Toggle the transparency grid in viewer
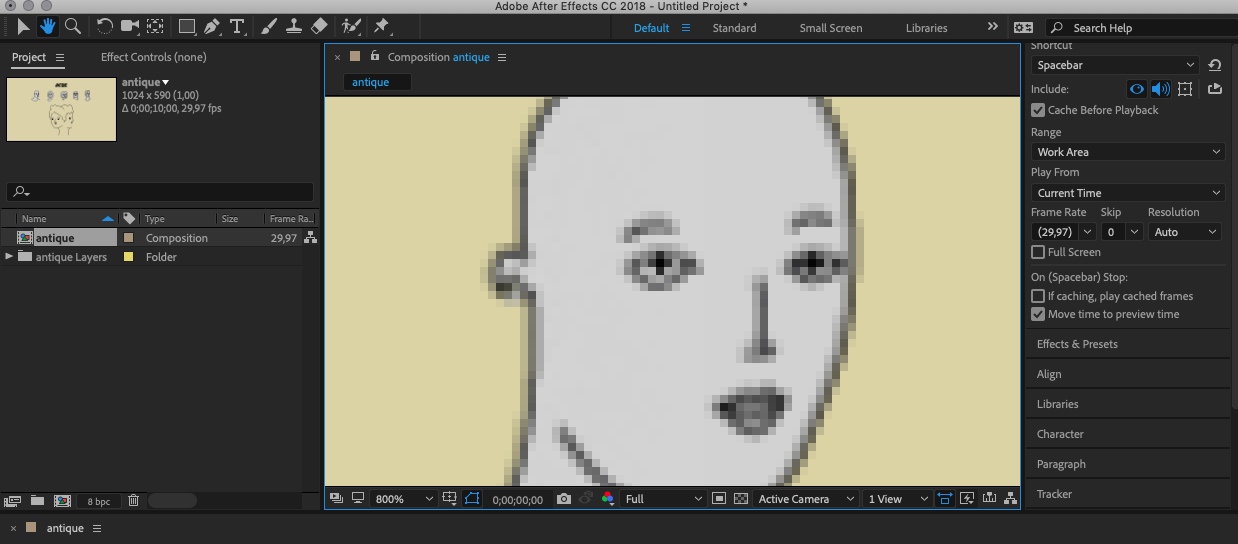This screenshot has height=544, width=1238. (741, 499)
